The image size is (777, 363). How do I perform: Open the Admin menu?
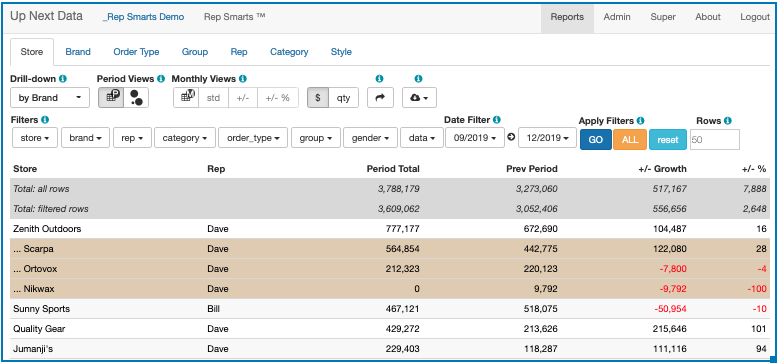(617, 17)
